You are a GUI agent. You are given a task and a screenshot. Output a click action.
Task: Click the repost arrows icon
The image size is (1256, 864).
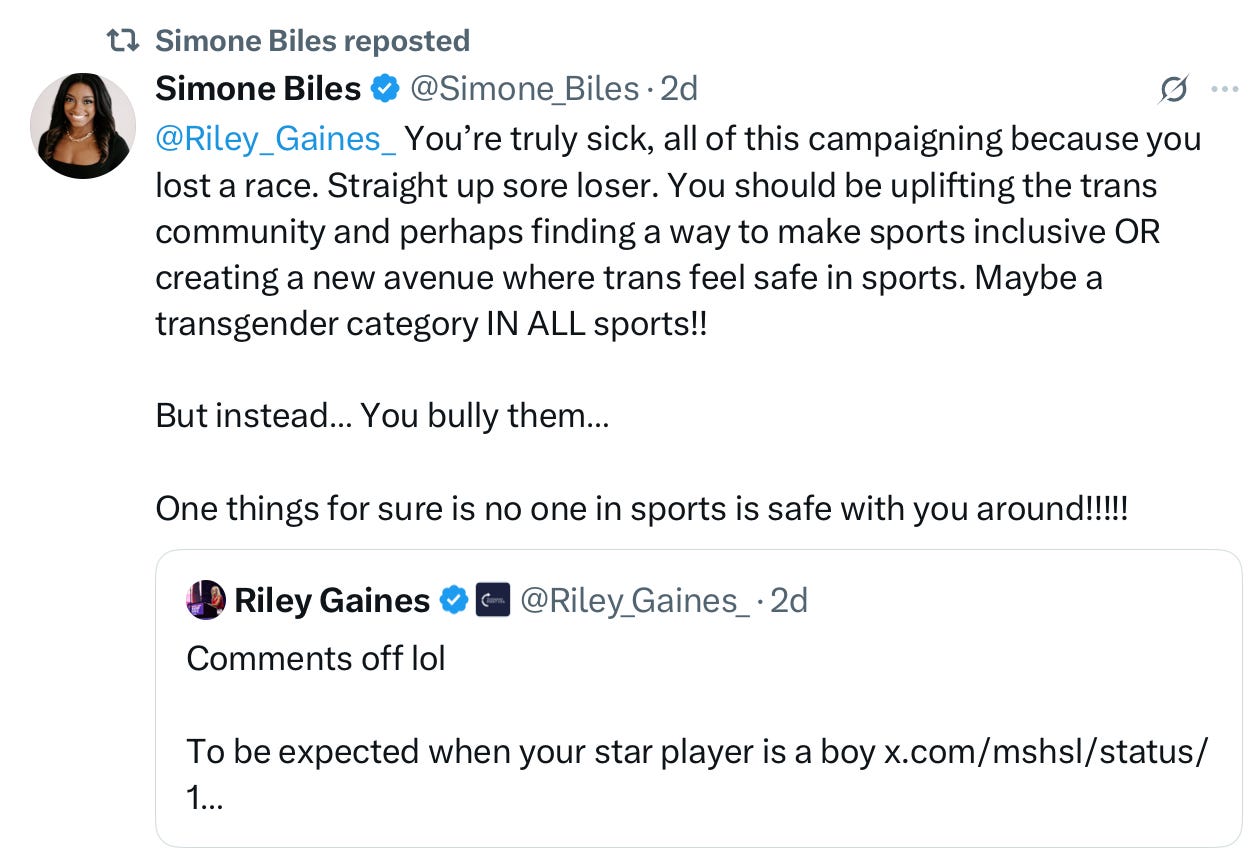[122, 41]
